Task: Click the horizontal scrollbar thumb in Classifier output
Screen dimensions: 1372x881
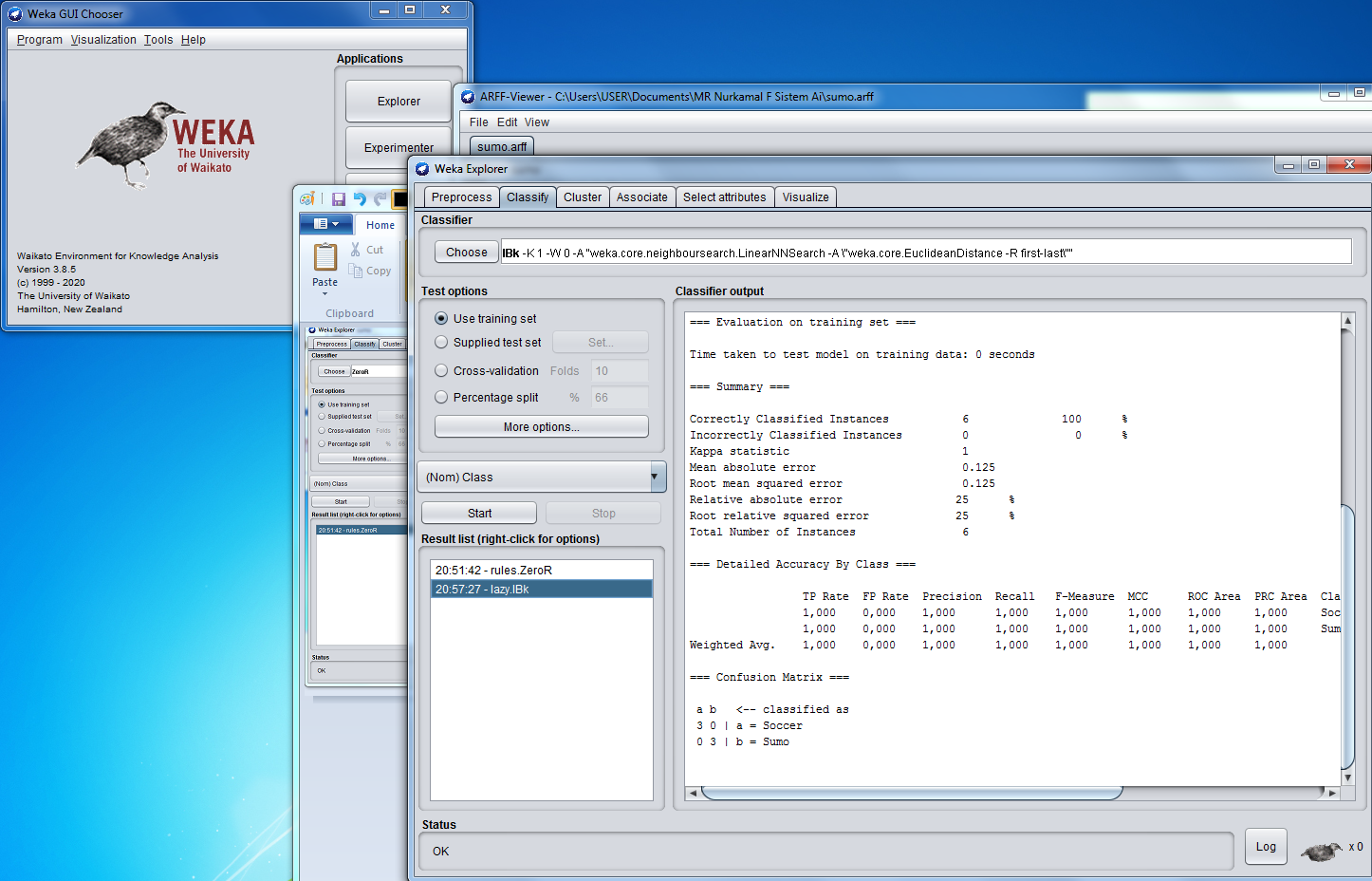Action: tap(912, 793)
